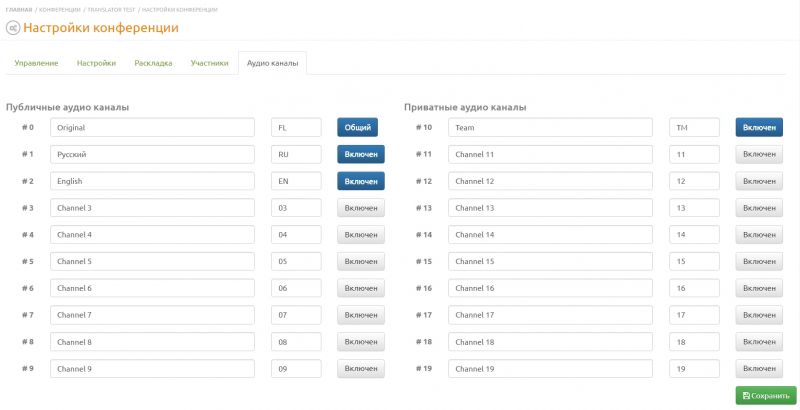Enable private channel #19 with Включен

click(759, 369)
